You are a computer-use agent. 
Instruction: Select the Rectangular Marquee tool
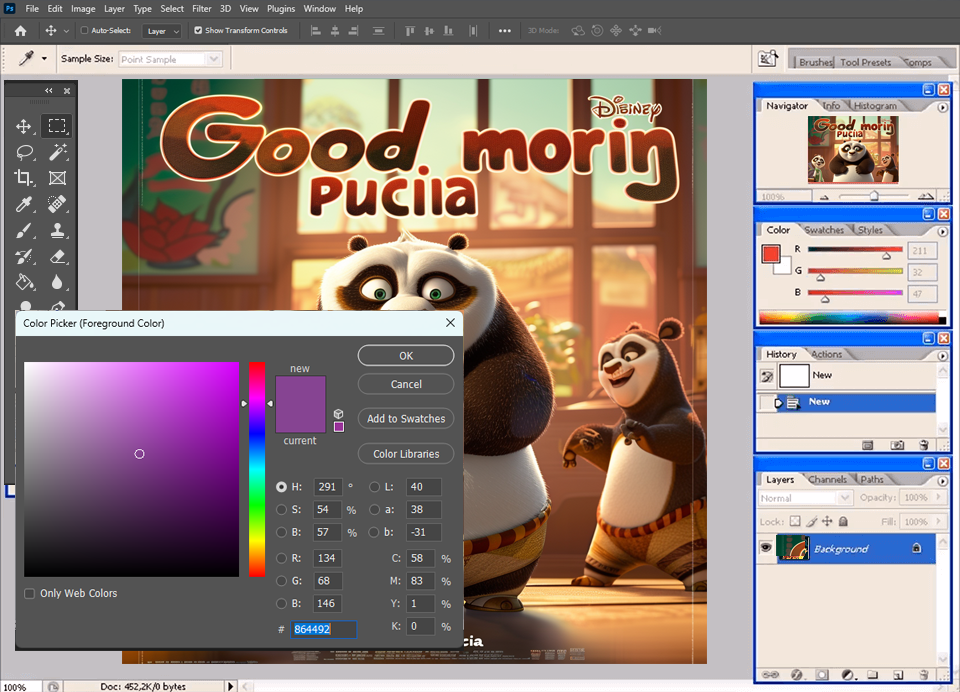tap(57, 126)
